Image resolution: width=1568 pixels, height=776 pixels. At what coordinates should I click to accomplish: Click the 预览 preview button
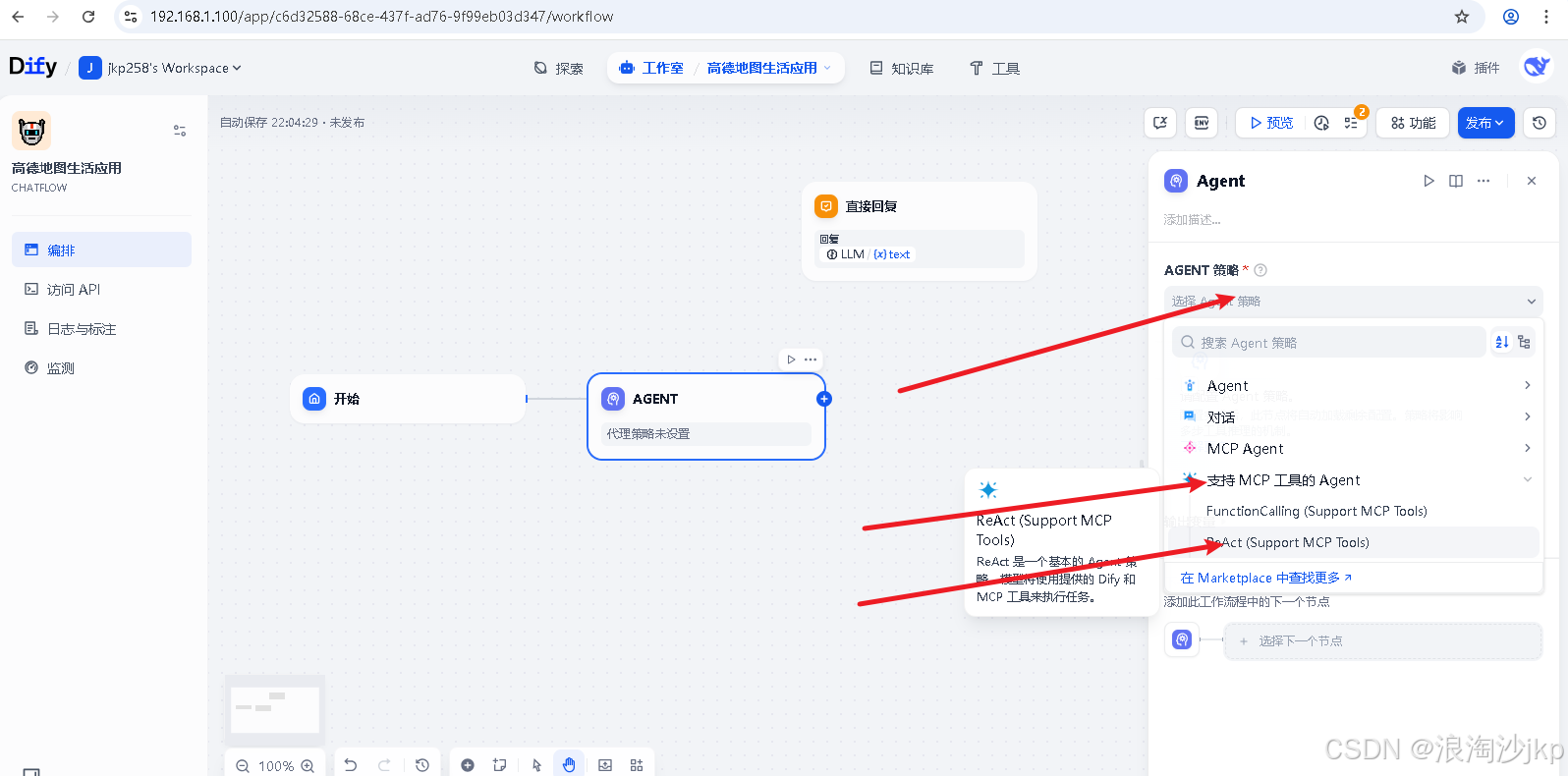click(1271, 123)
